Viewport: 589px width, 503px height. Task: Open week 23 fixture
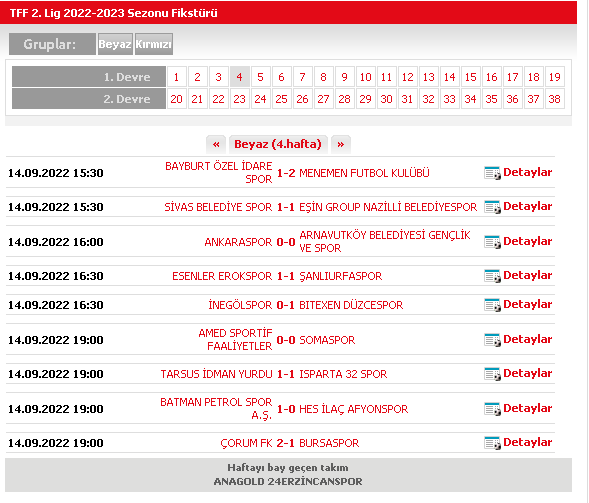pos(240,99)
